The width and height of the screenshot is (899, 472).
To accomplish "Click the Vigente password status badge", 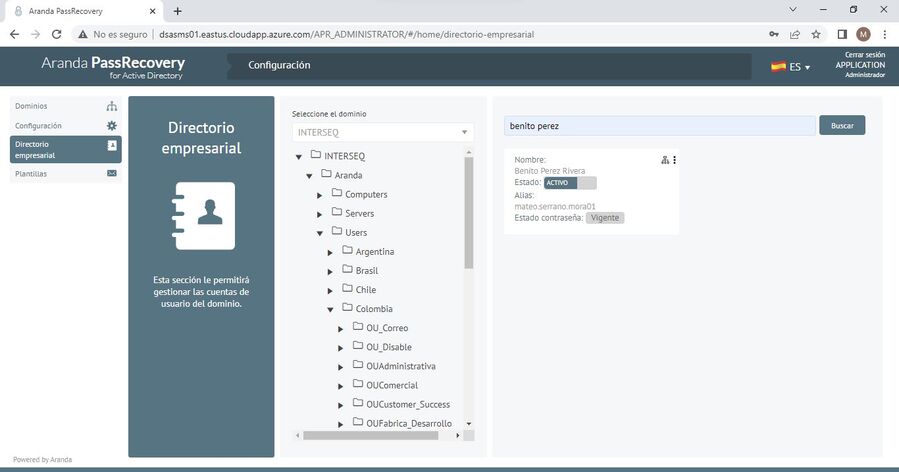I will (x=605, y=218).
